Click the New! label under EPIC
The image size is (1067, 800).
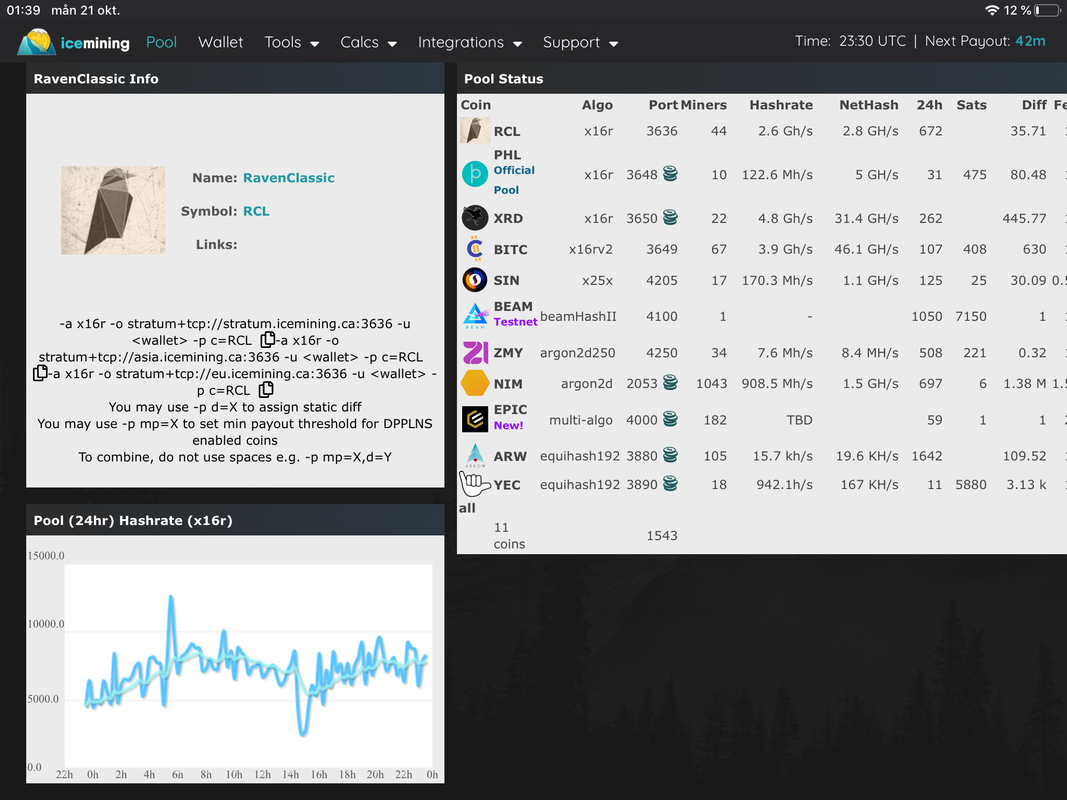pos(508,425)
